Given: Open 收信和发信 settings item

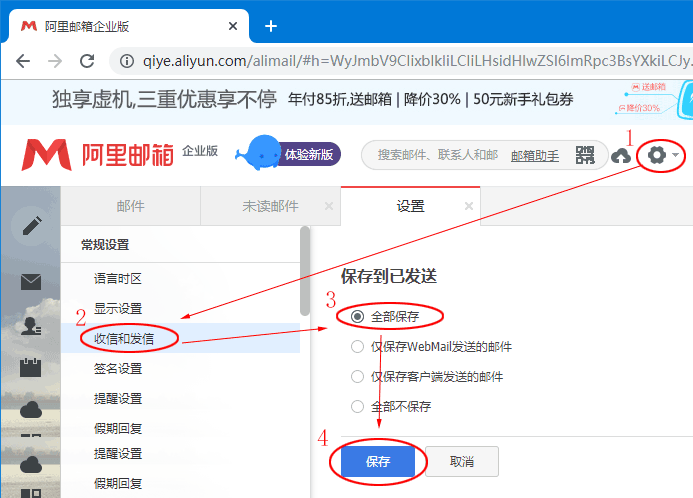Looking at the screenshot, I should 124,338.
